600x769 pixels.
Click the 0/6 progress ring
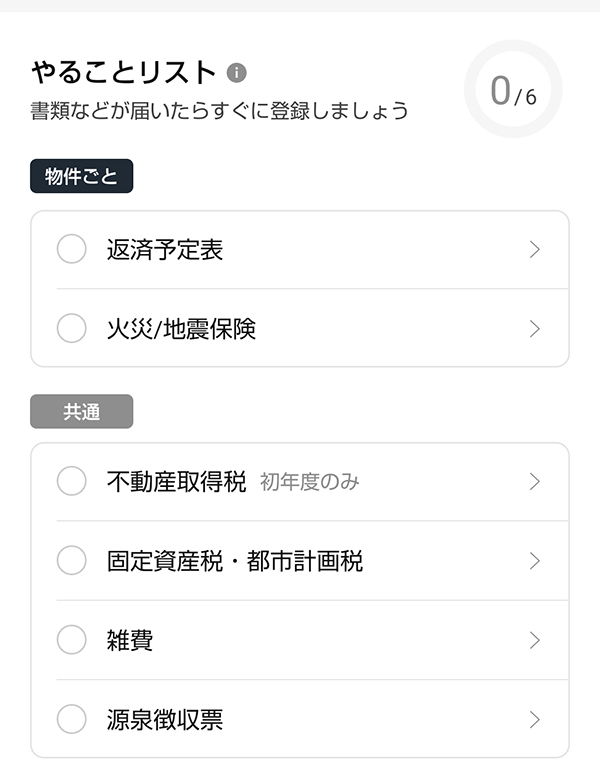(513, 90)
